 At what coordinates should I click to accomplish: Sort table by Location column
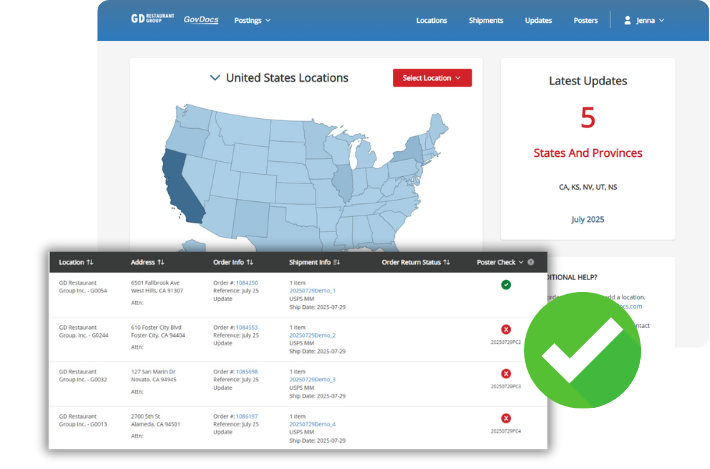point(76,262)
